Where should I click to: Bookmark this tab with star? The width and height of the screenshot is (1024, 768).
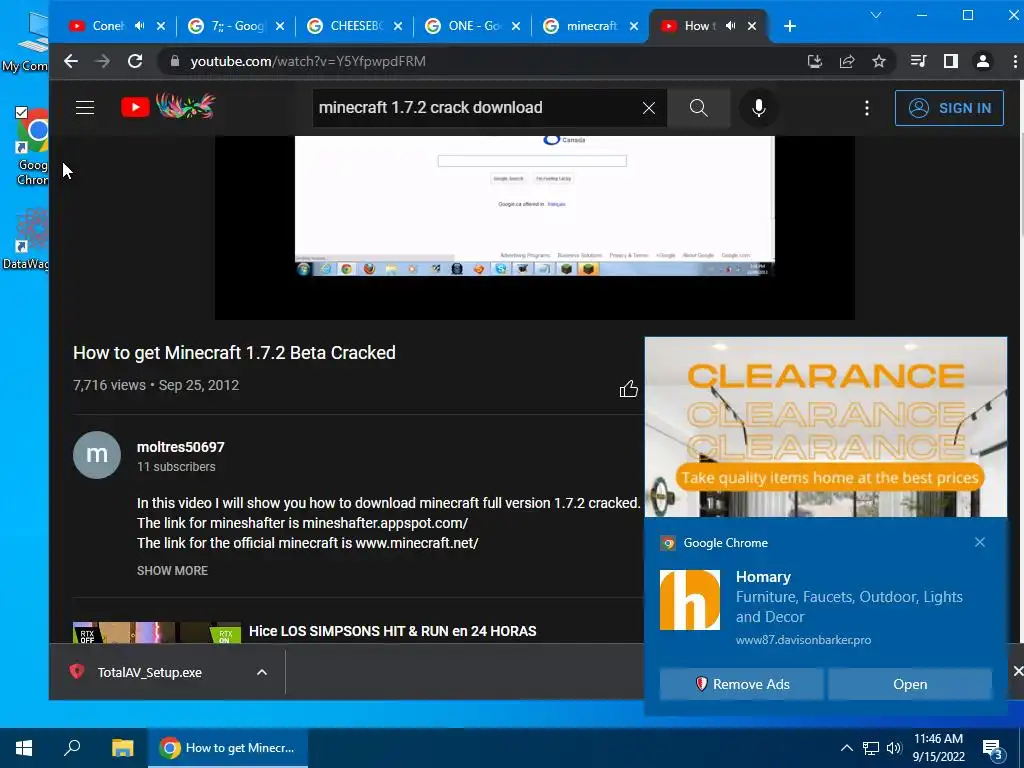tap(879, 61)
